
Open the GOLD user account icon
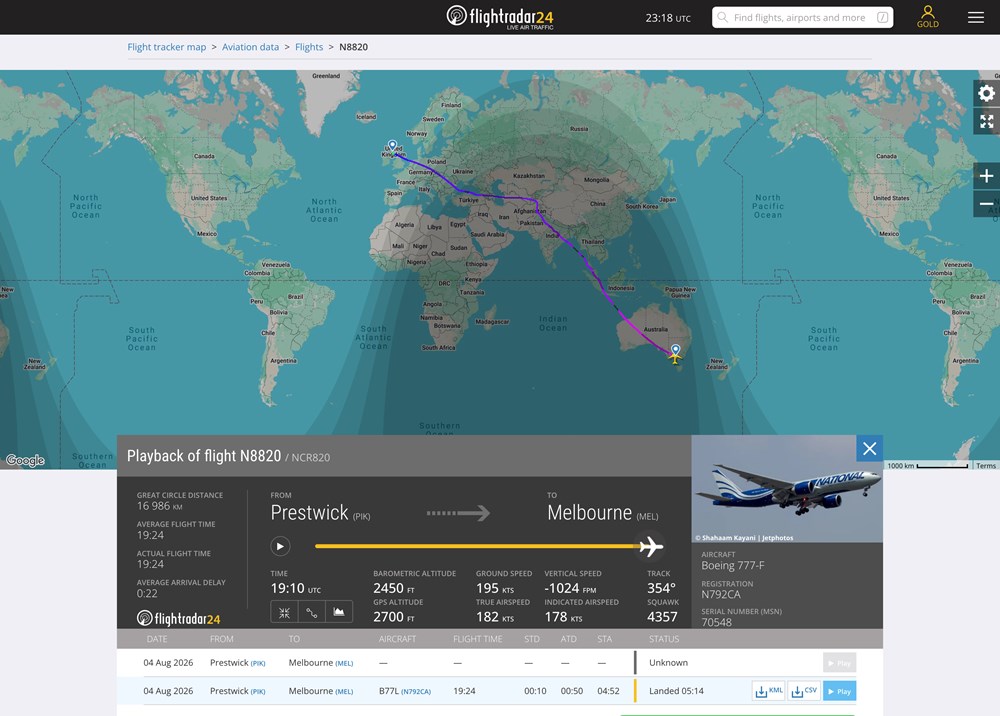click(927, 17)
